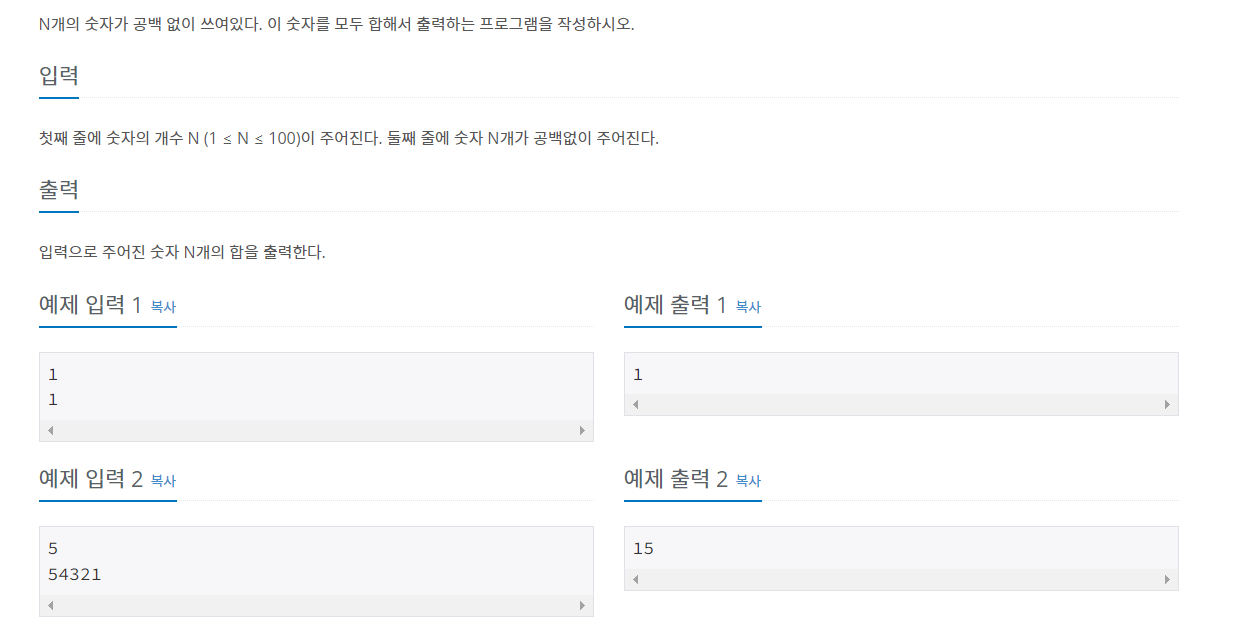Select the text box showing 54321
The image size is (1248, 628).
(x=316, y=558)
